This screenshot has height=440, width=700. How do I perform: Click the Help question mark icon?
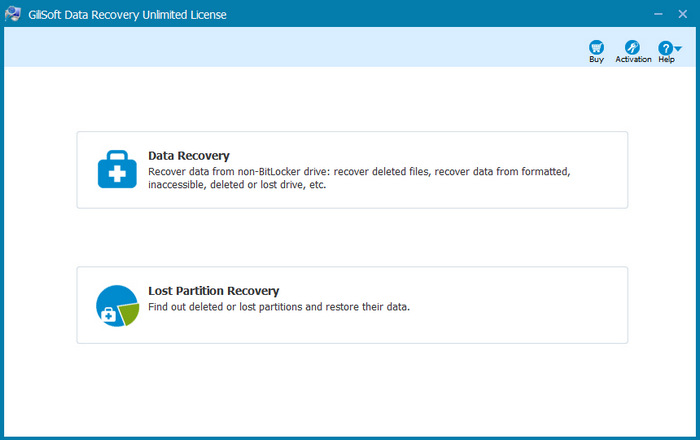[x=665, y=47]
